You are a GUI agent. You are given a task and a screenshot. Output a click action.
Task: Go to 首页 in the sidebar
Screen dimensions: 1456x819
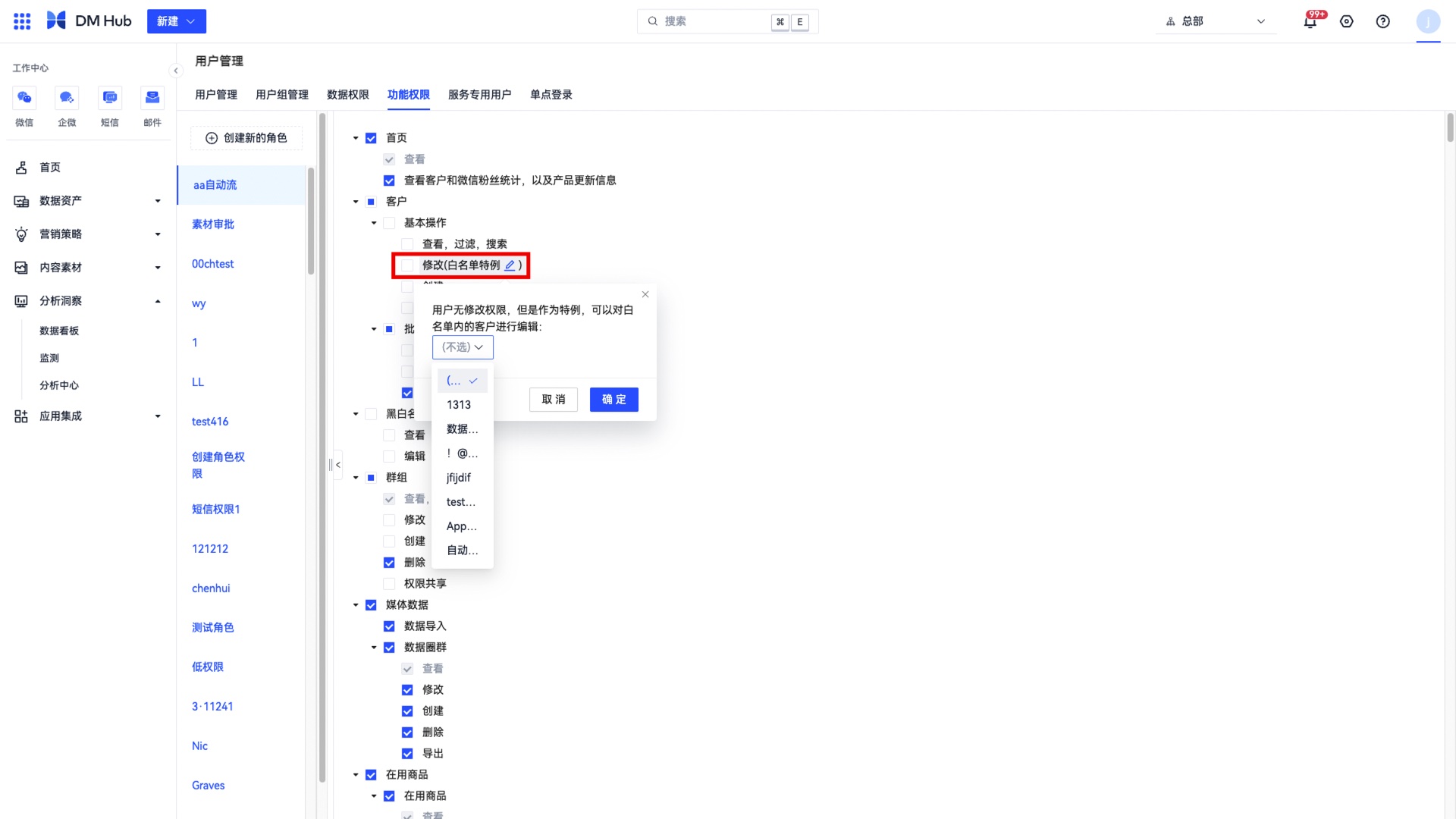(50, 168)
